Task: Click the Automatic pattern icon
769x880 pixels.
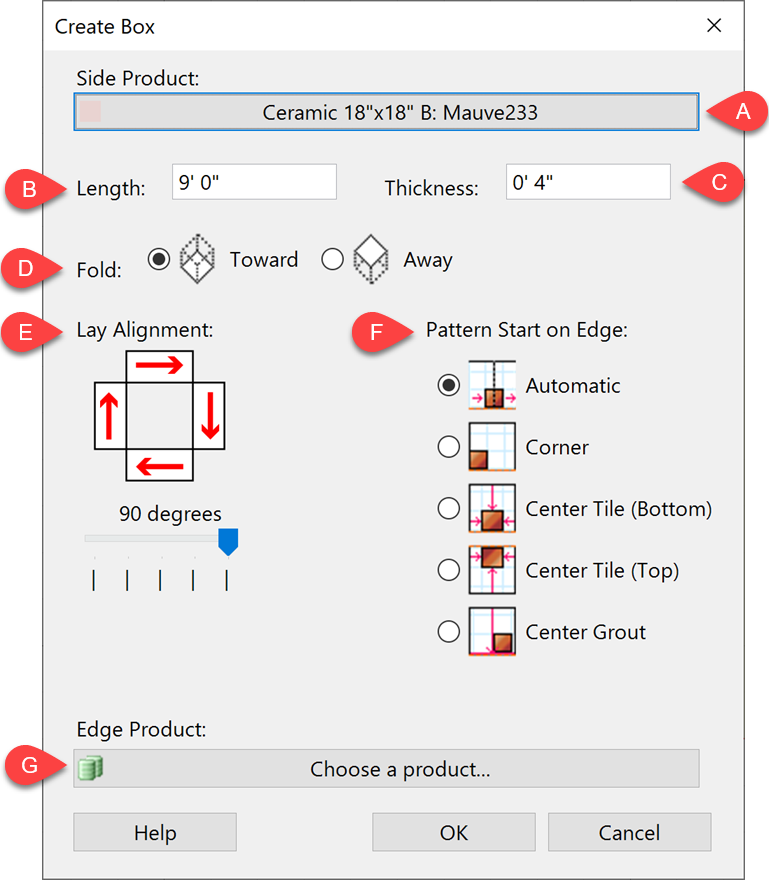Action: coord(492,385)
